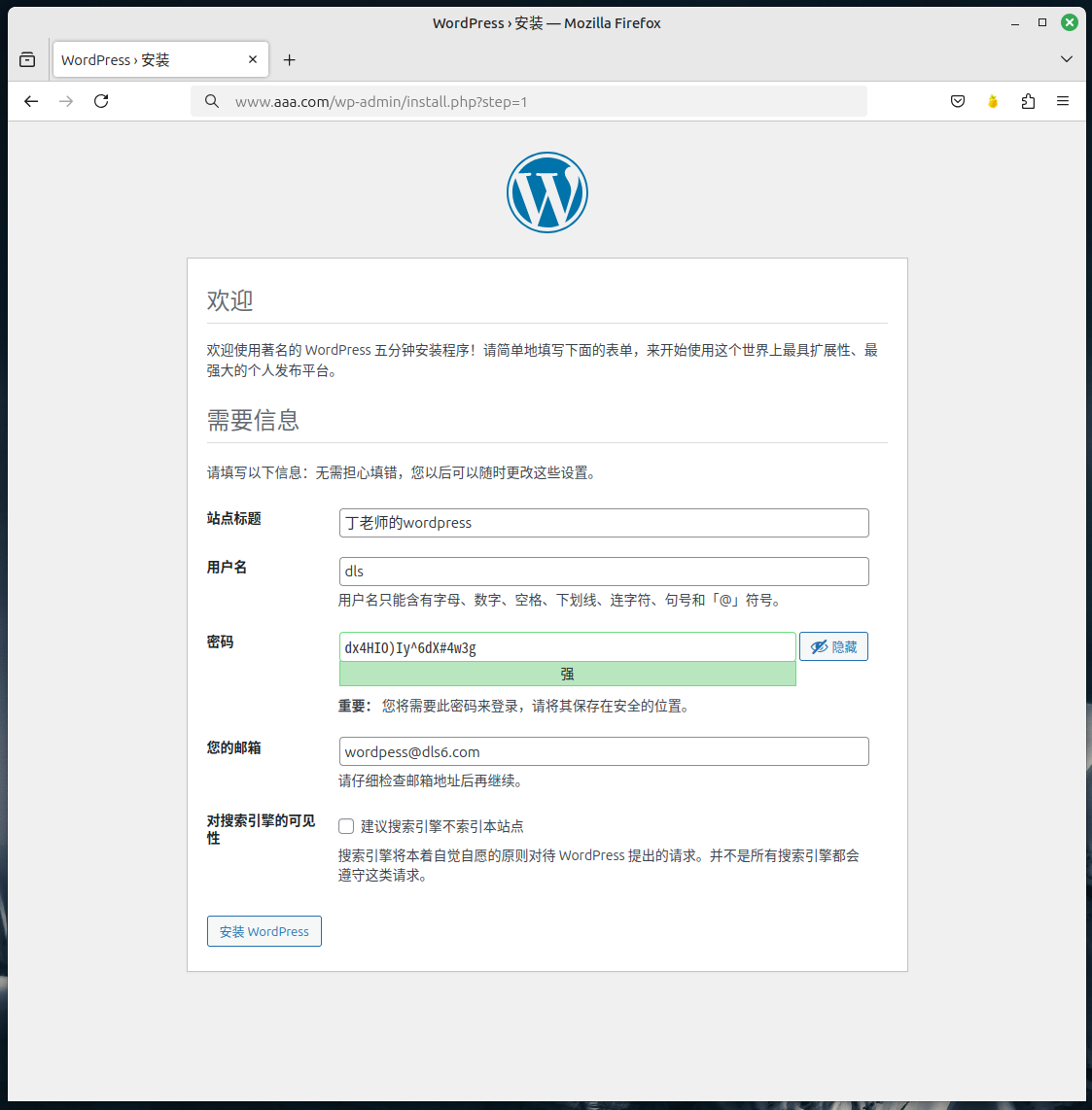Click the 搜索引擎将本着自觉自愿 explanation text
This screenshot has height=1110, width=1092.
coord(599,866)
